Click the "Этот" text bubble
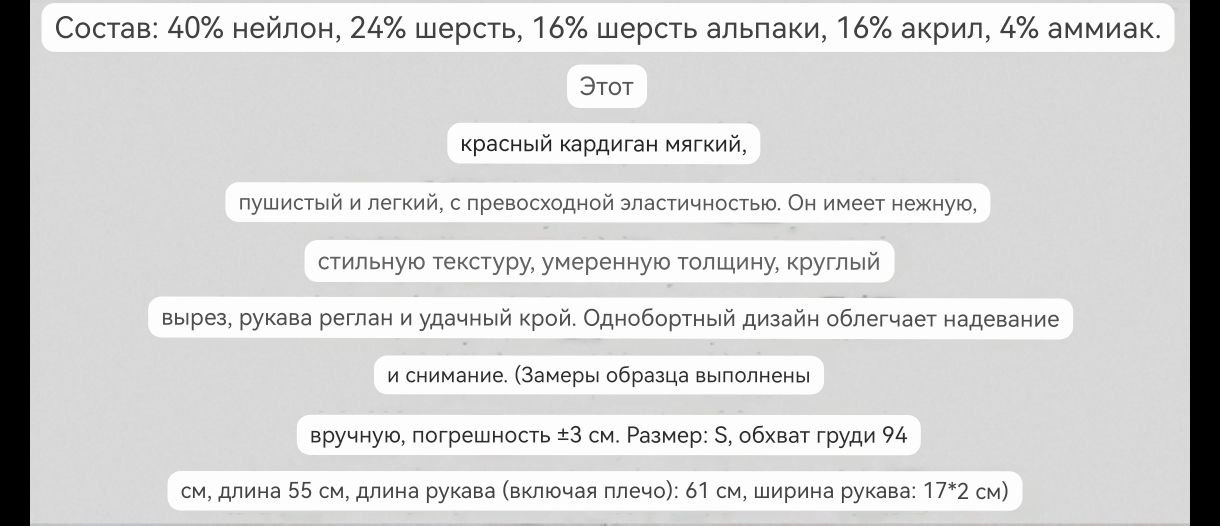The width and height of the screenshot is (1220, 526). [x=607, y=87]
